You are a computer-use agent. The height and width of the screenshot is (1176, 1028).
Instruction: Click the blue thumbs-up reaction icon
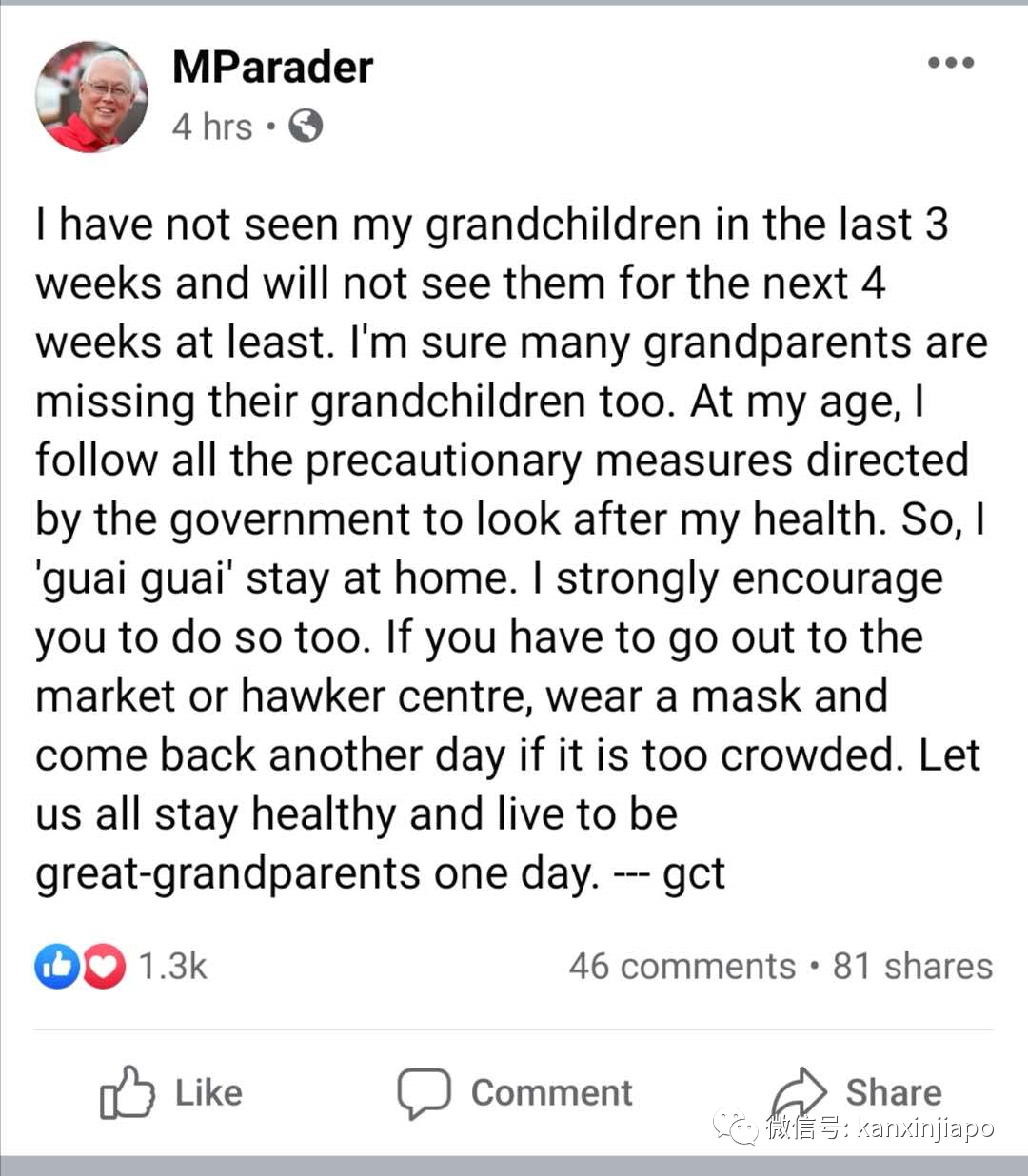click(56, 967)
